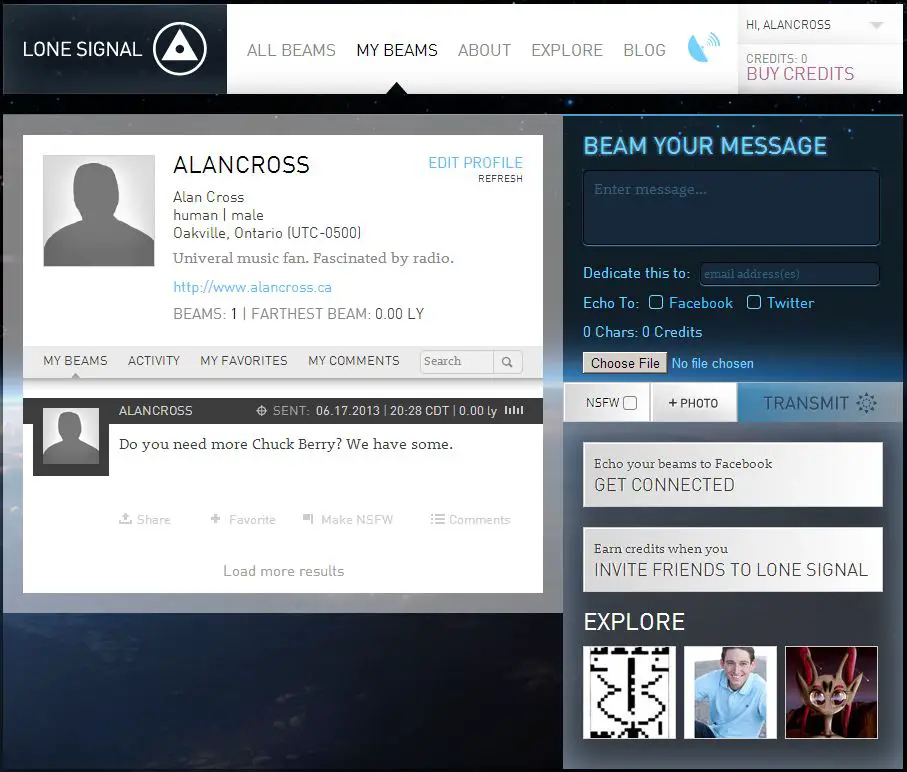This screenshot has height=772, width=907.
Task: Click the search magnifier icon
Action: 507,362
